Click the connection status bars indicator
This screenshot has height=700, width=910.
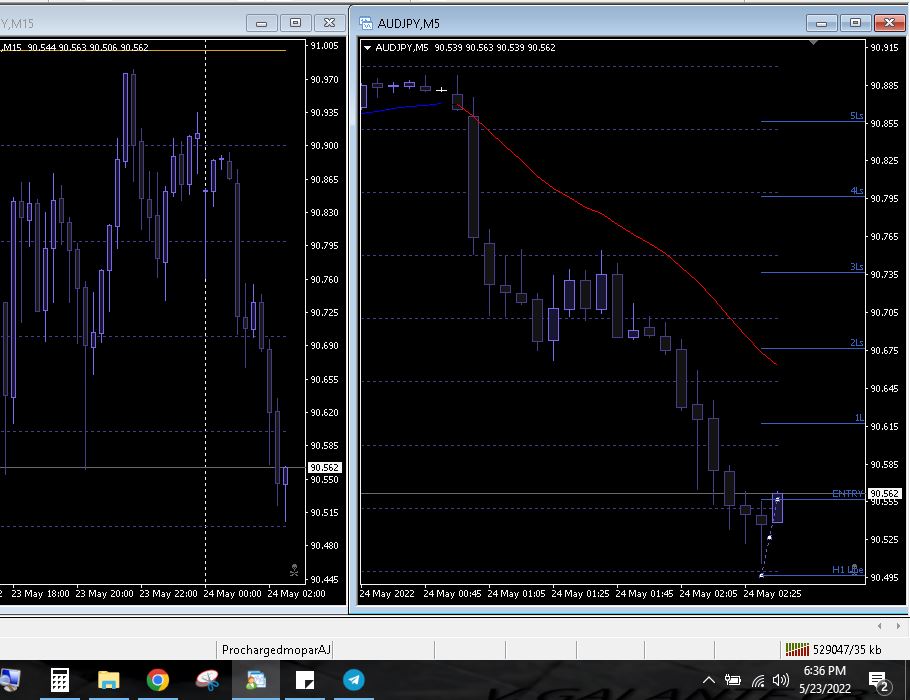pyautogui.click(x=796, y=649)
